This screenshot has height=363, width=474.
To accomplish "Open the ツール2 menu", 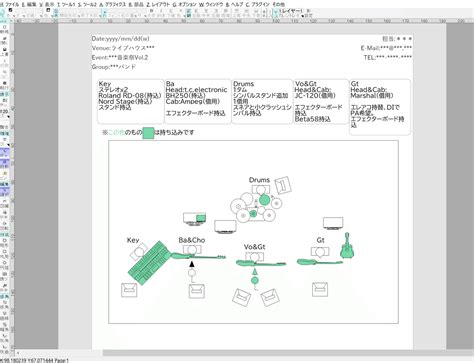I will click(88, 4).
